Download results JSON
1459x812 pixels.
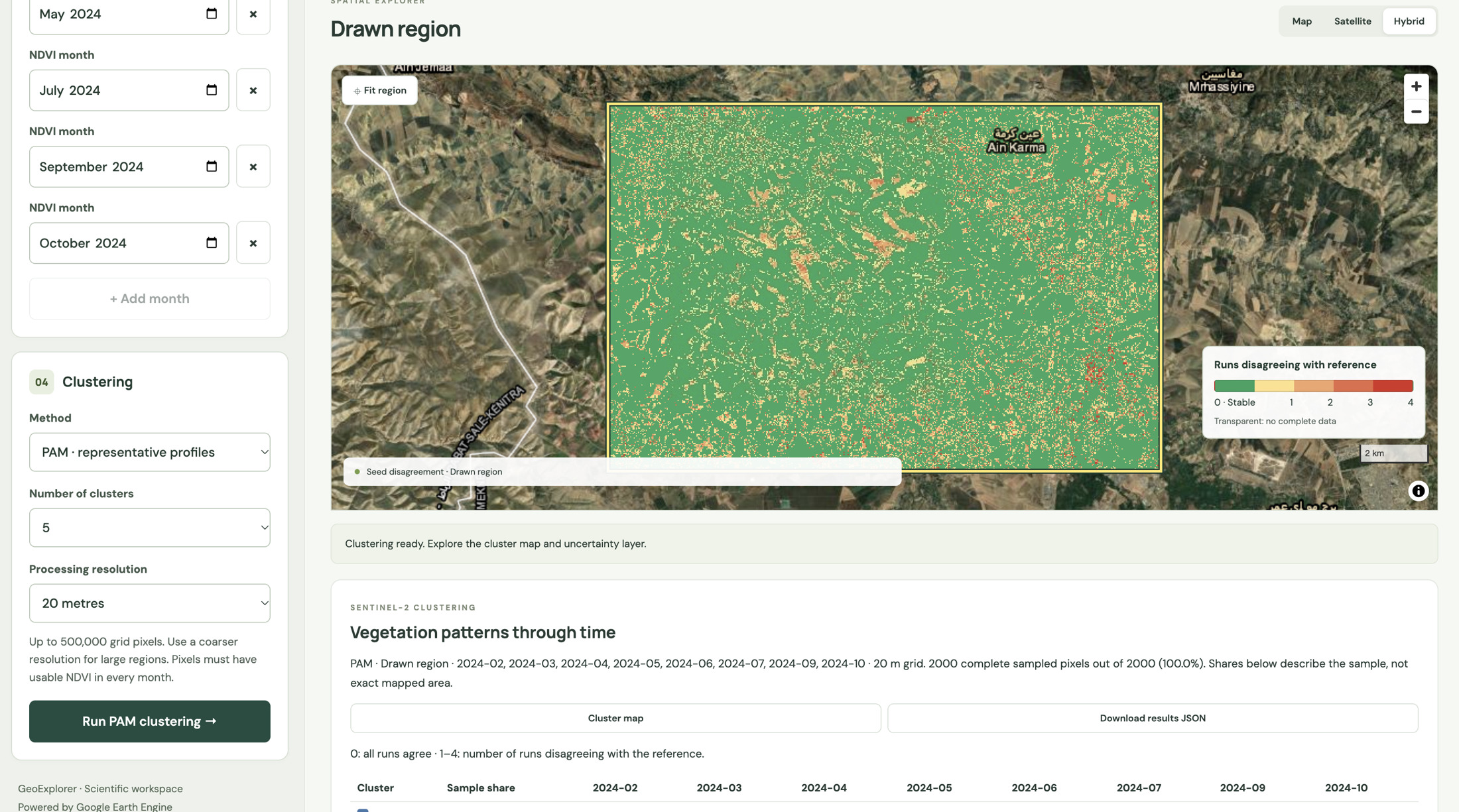pyautogui.click(x=1153, y=718)
